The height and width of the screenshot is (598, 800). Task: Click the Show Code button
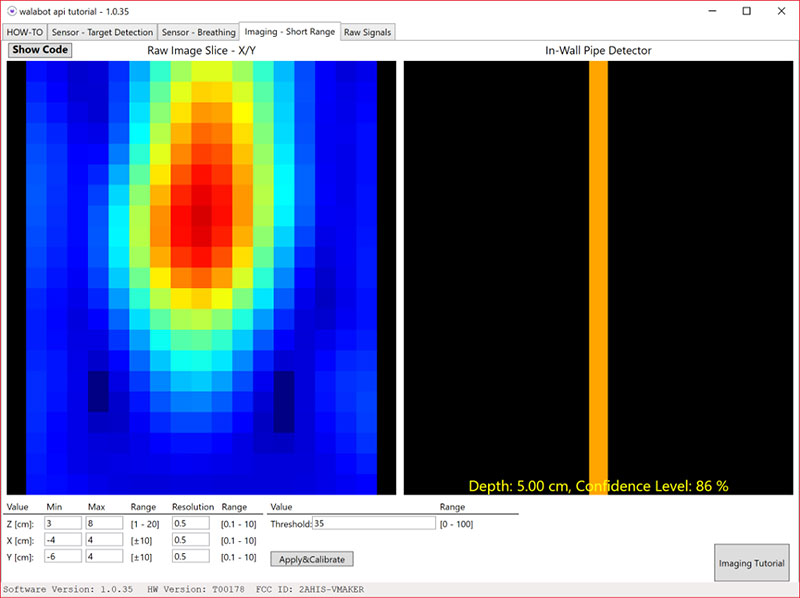coord(40,50)
